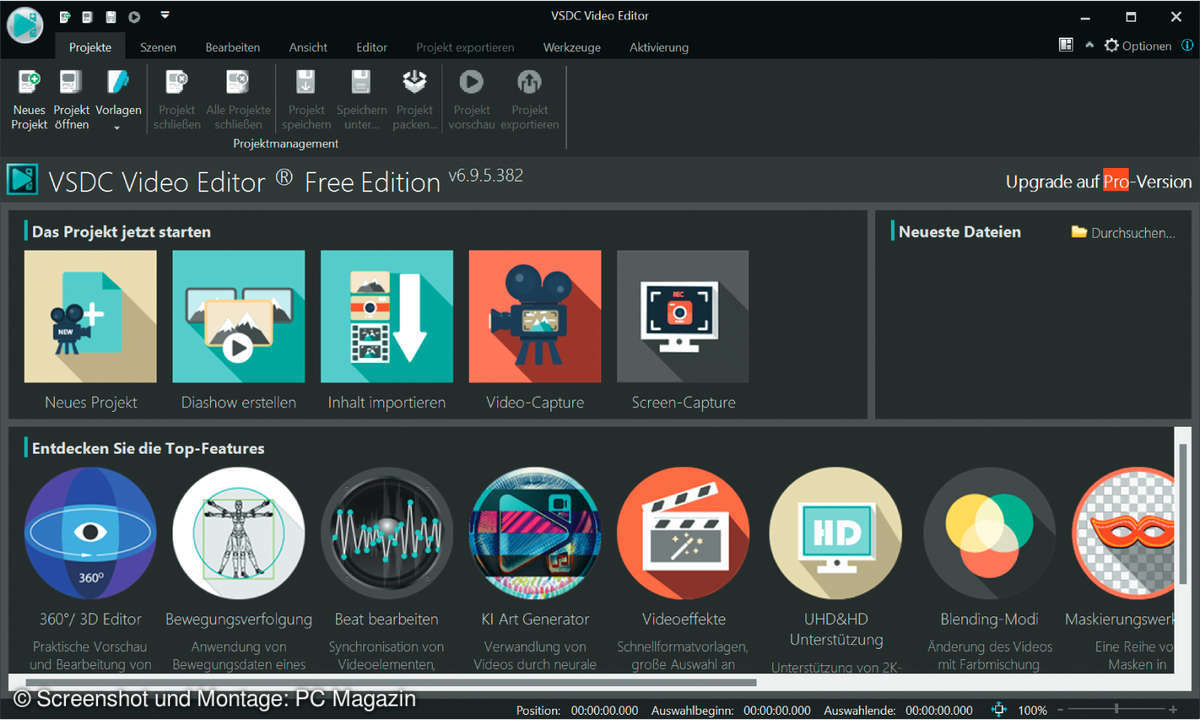Click the Das Projekt jetzt starten heading
Screen dimensions: 1200x720
121,231
